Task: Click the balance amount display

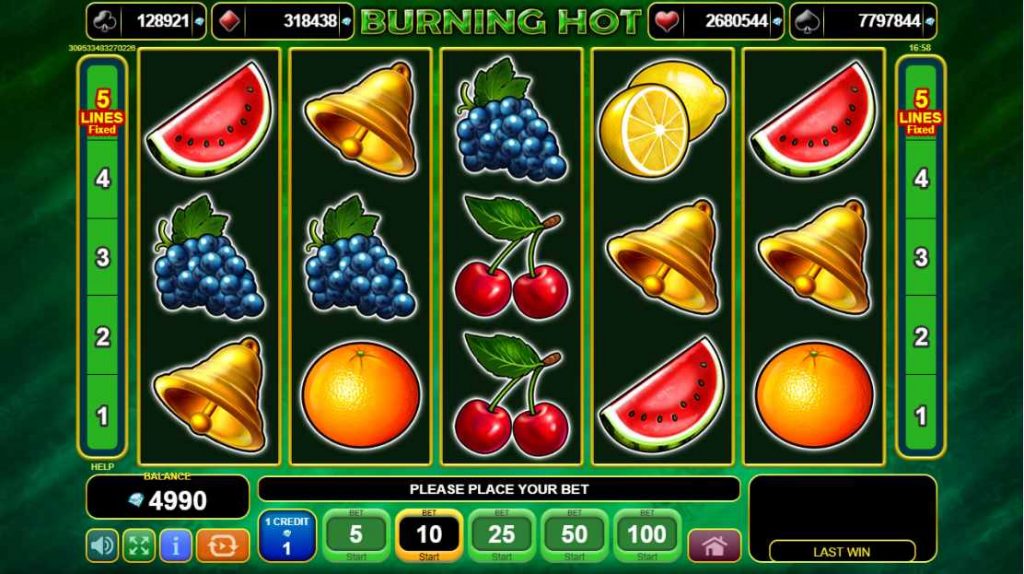Action: coord(168,500)
